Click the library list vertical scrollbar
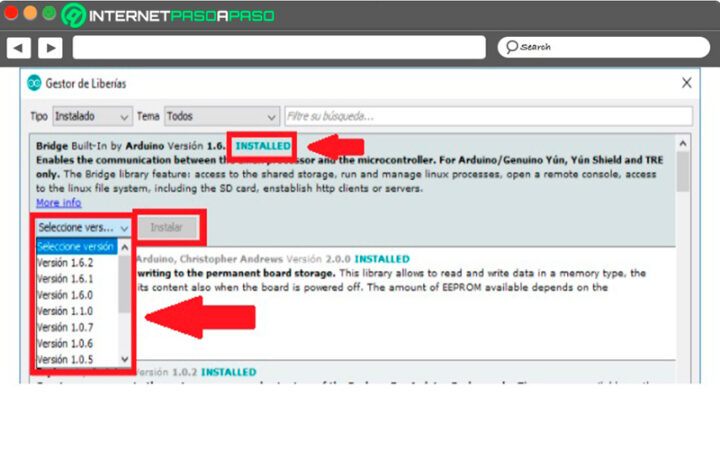The width and height of the screenshot is (720, 450). (683, 170)
